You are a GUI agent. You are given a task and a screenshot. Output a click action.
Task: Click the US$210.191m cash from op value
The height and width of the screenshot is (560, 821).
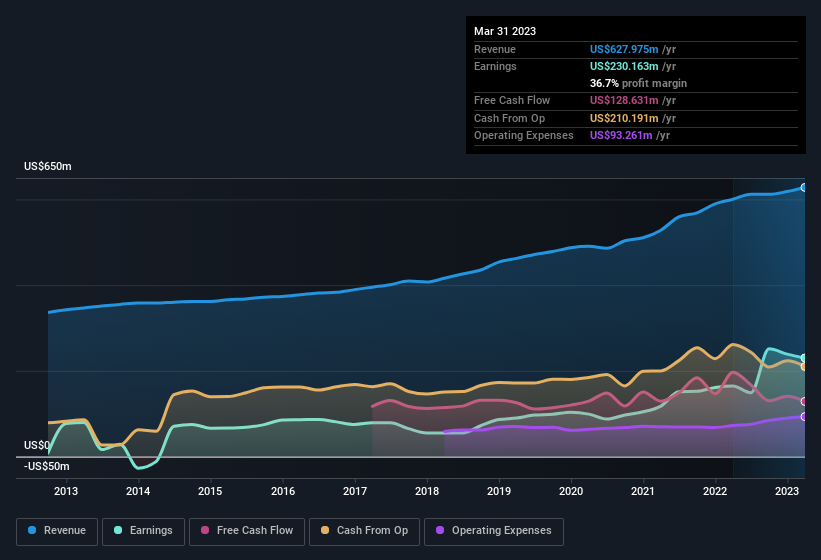coord(624,118)
